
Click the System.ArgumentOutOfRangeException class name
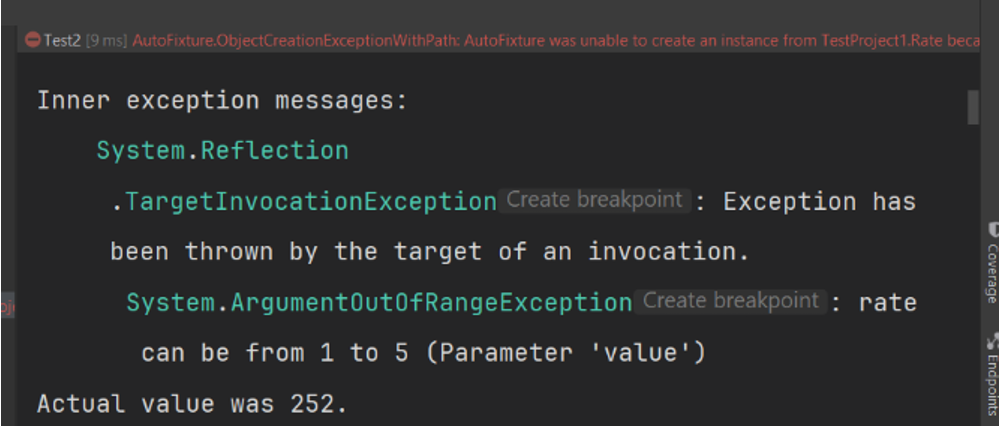(378, 301)
